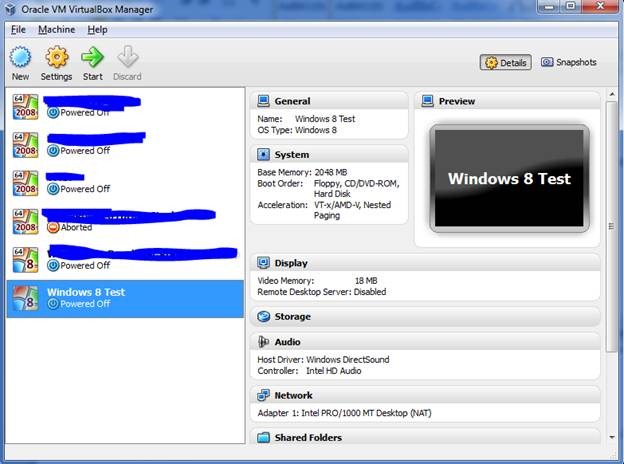
Task: Switch to Details view button
Action: coord(505,62)
